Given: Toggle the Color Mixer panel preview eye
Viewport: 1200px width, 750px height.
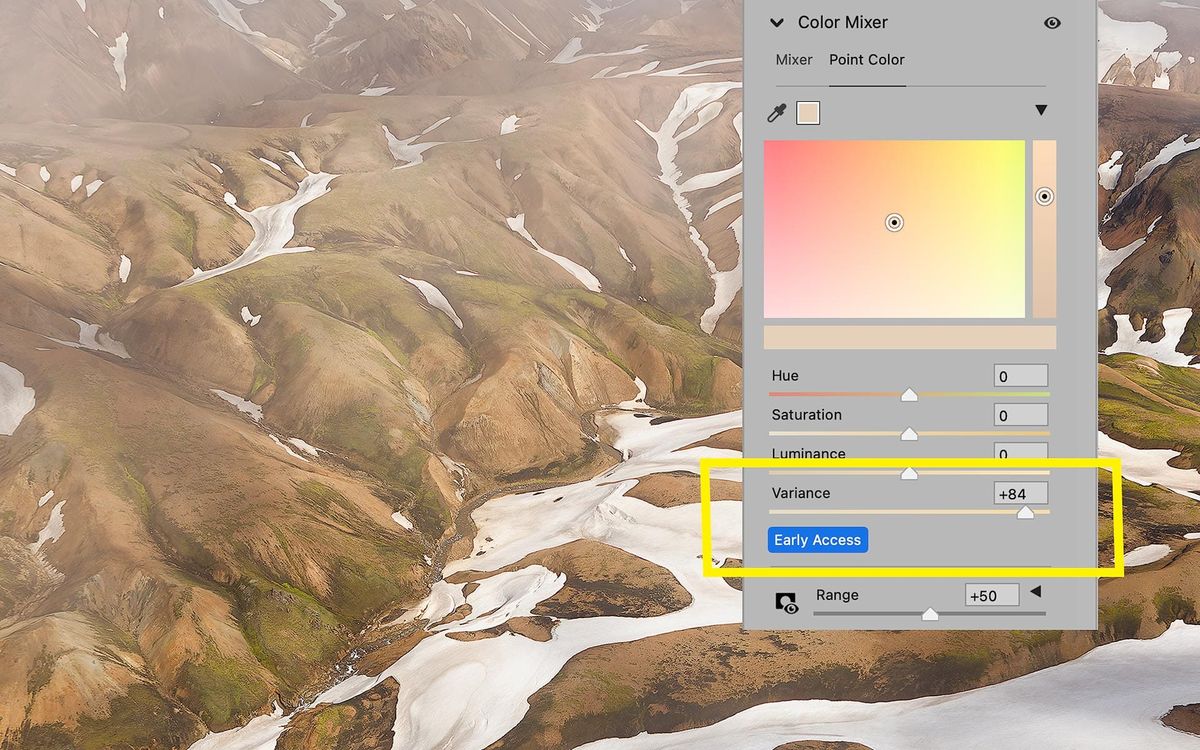Looking at the screenshot, I should coord(1051,22).
